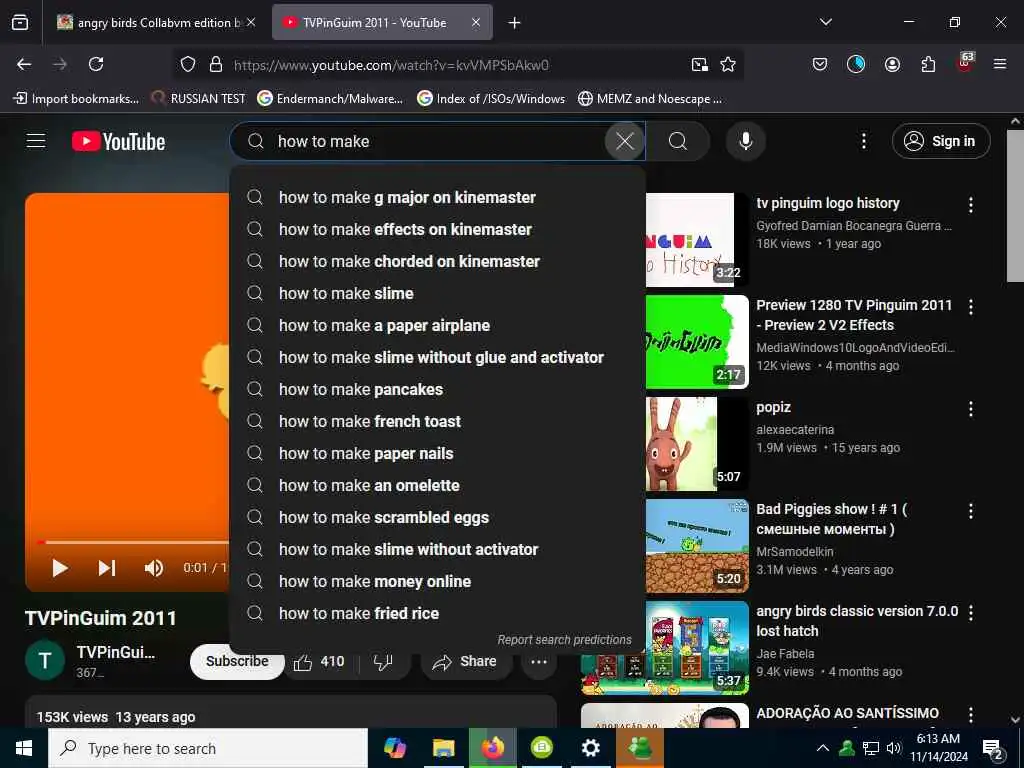The width and height of the screenshot is (1024, 768).
Task: Select suggestion fried rice
Action: click(x=438, y=613)
